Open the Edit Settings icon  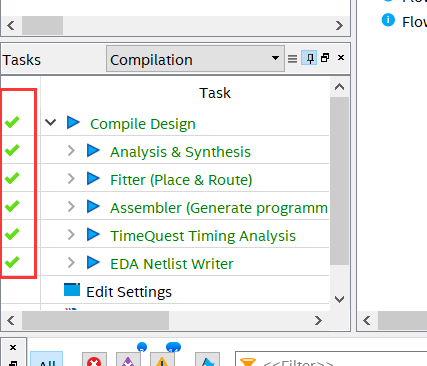(72, 290)
